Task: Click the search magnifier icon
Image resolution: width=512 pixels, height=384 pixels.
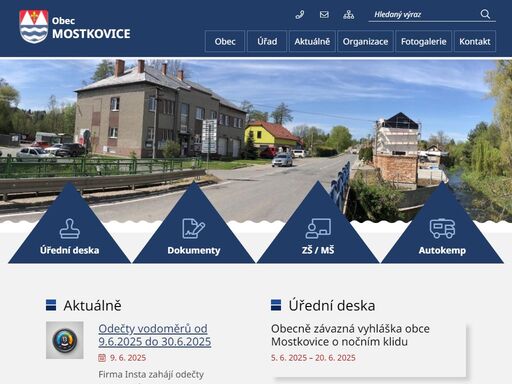Action: click(485, 14)
